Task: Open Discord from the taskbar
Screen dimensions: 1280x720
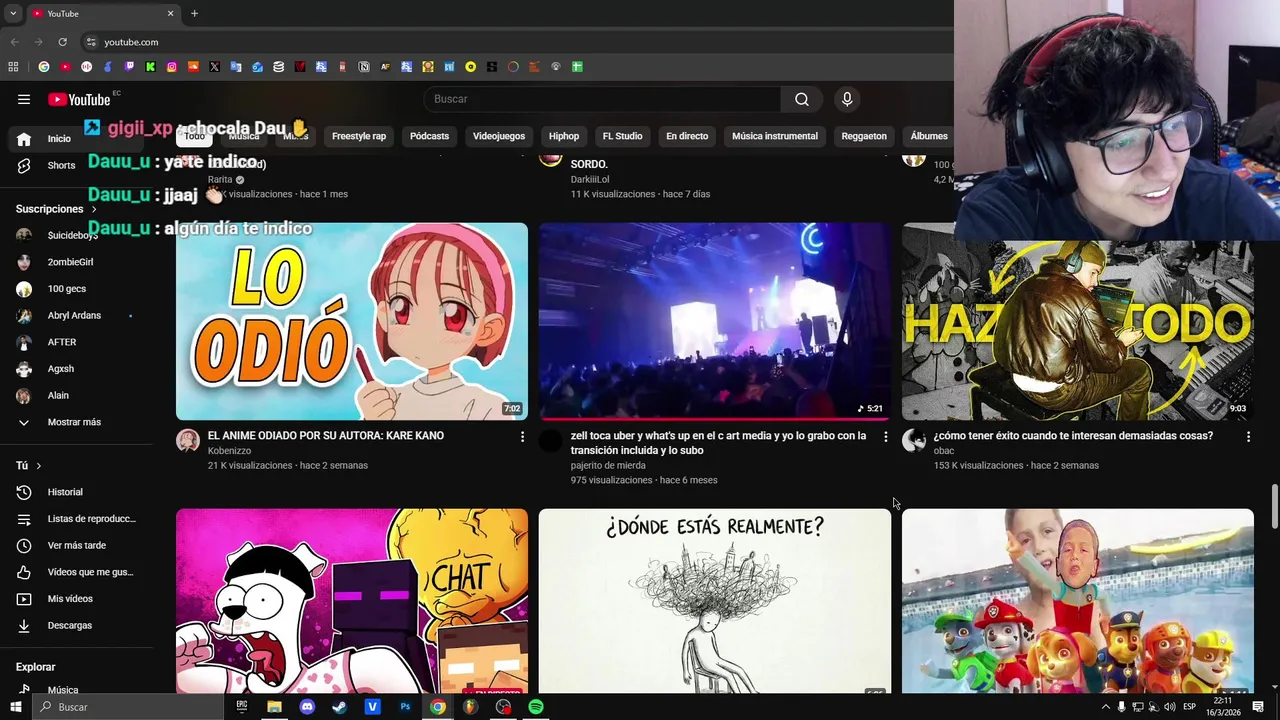Action: pos(307,706)
